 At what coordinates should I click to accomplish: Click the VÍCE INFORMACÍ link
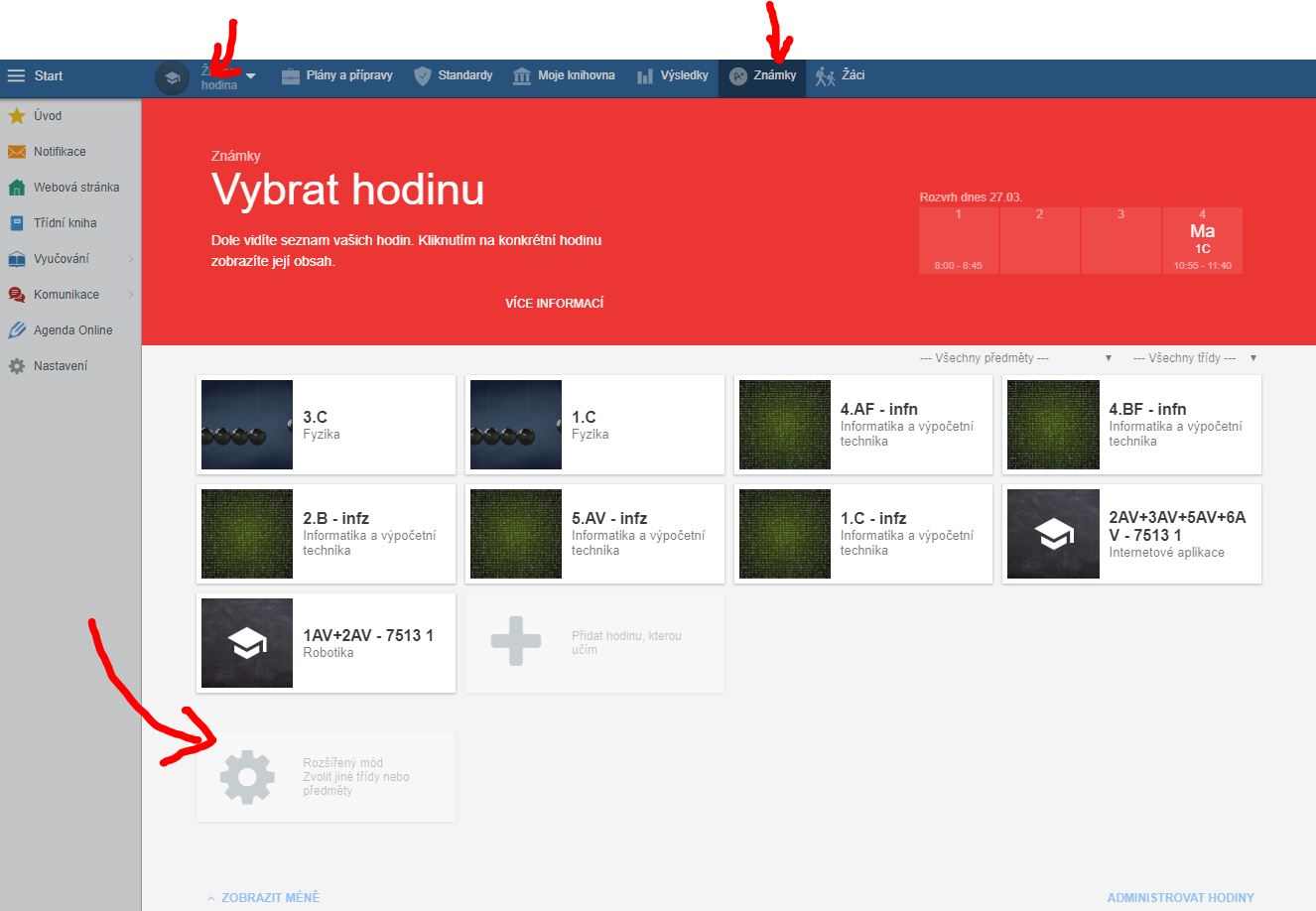tap(554, 303)
